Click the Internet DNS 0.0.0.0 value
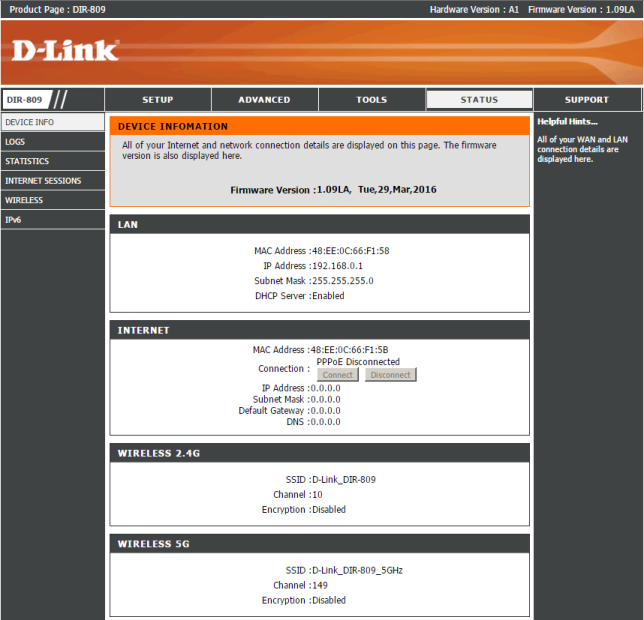Screen dimensions: 644x620 click(x=325, y=422)
